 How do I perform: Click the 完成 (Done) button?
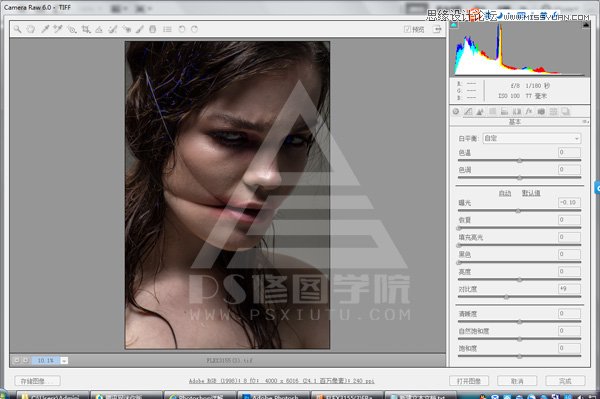[565, 381]
